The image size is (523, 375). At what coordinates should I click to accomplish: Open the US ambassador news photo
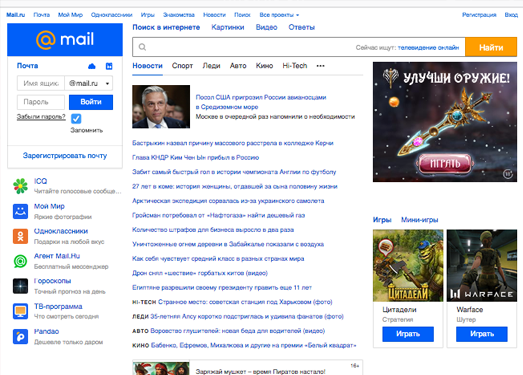tap(161, 106)
